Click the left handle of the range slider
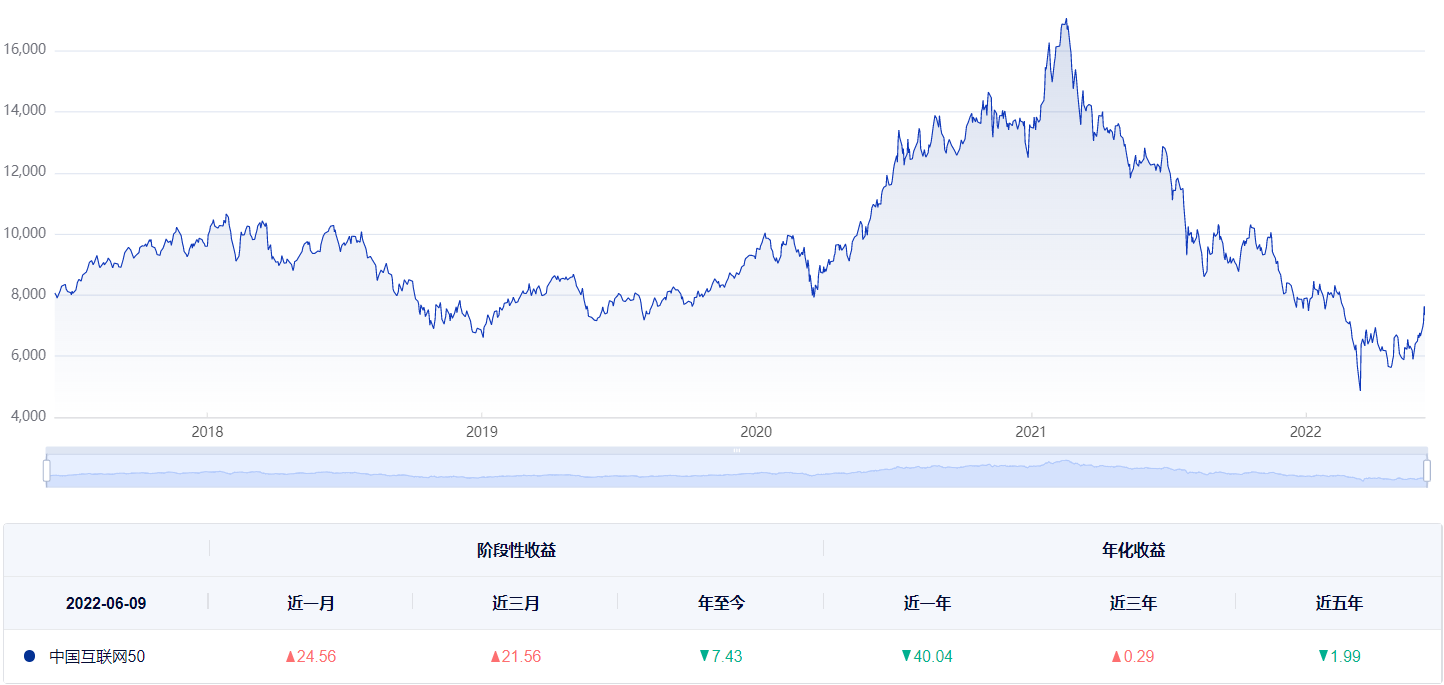The height and width of the screenshot is (685, 1444). 47,470
